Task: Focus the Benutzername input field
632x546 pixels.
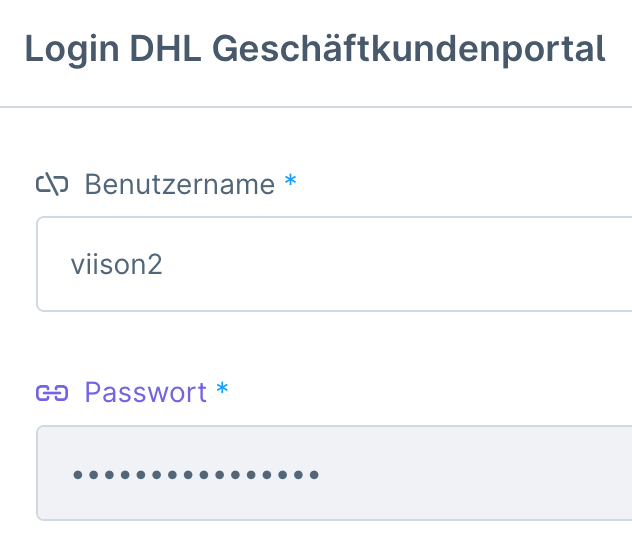Action: pyautogui.click(x=334, y=264)
